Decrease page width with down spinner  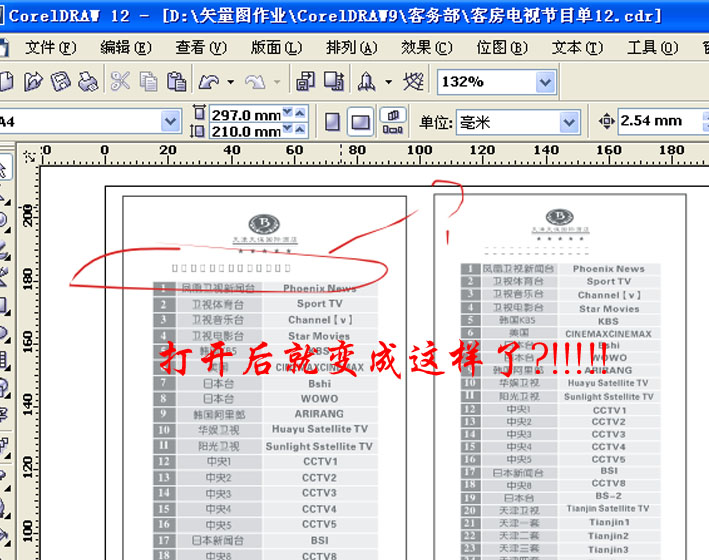point(288,112)
